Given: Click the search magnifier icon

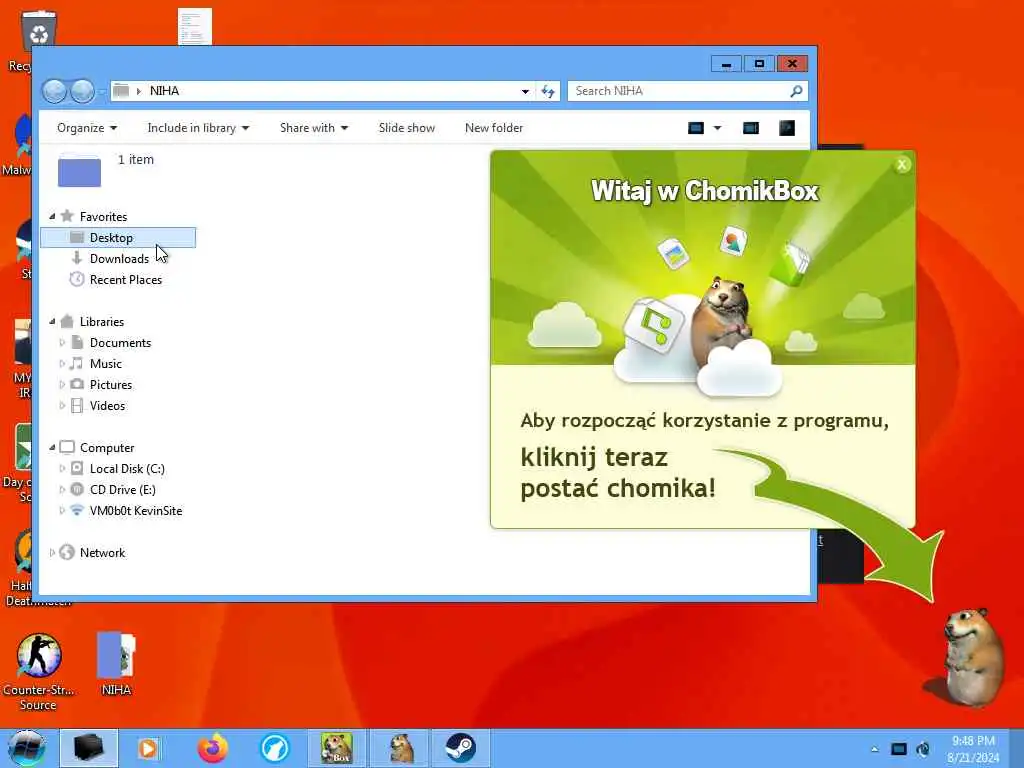Looking at the screenshot, I should tap(796, 91).
